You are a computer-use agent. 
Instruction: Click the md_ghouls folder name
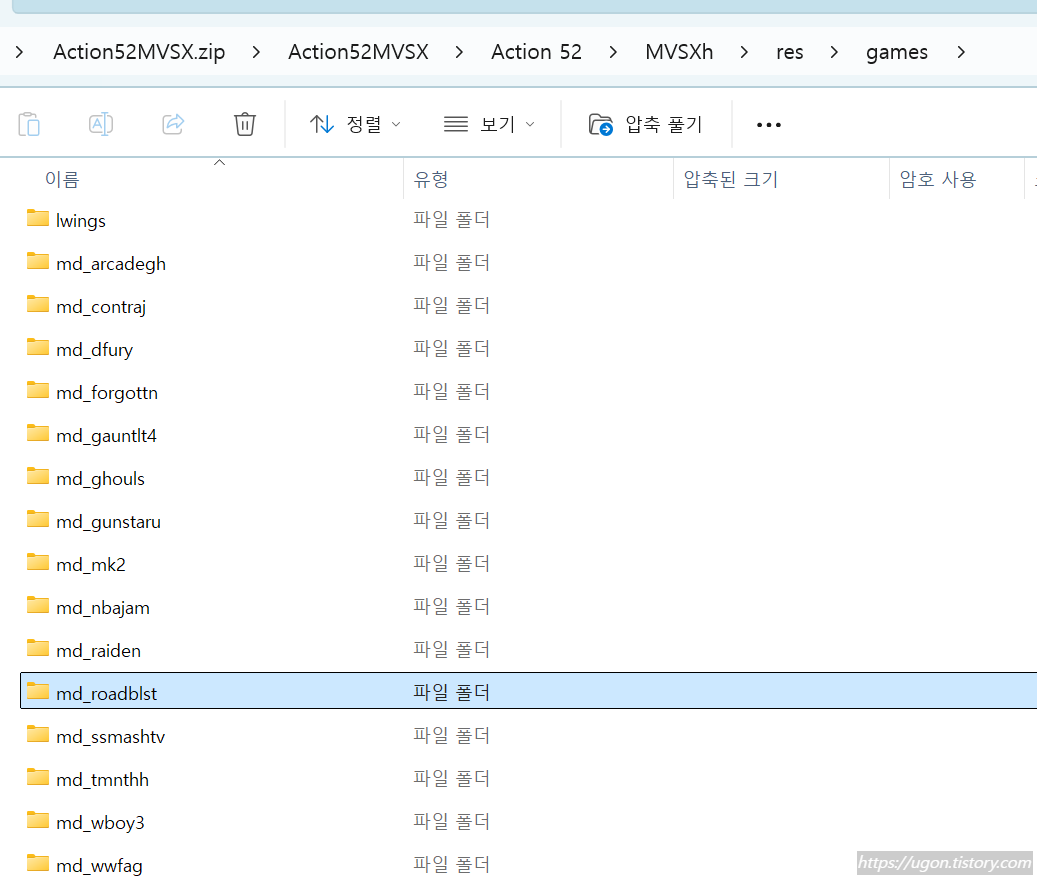(101, 479)
